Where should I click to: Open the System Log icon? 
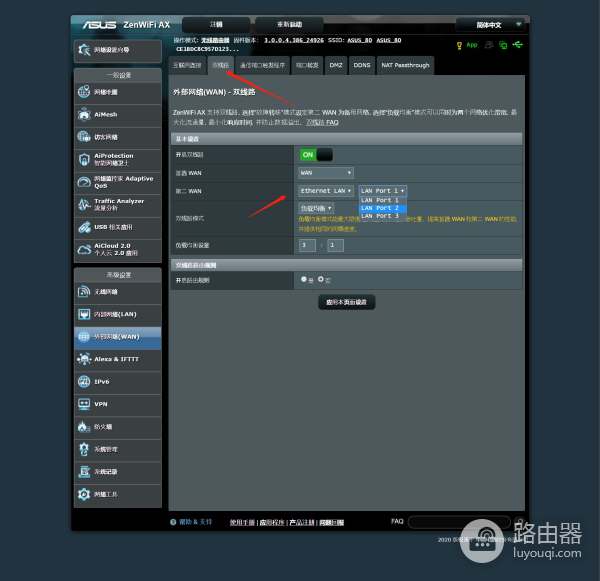[x=84, y=472]
